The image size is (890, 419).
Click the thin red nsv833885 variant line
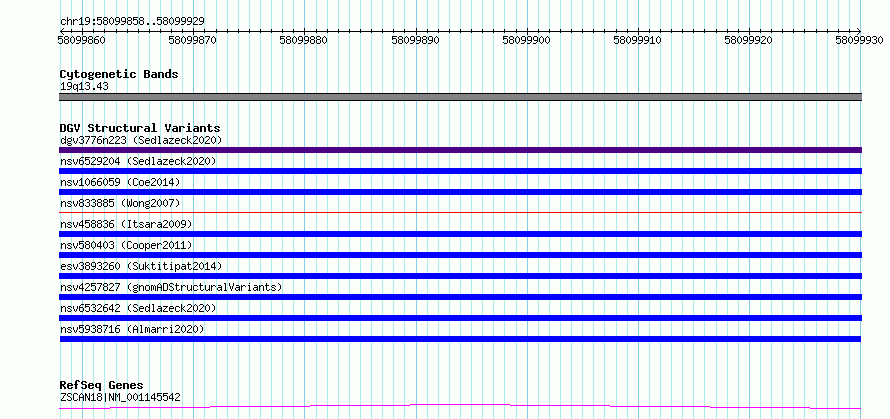(460, 212)
